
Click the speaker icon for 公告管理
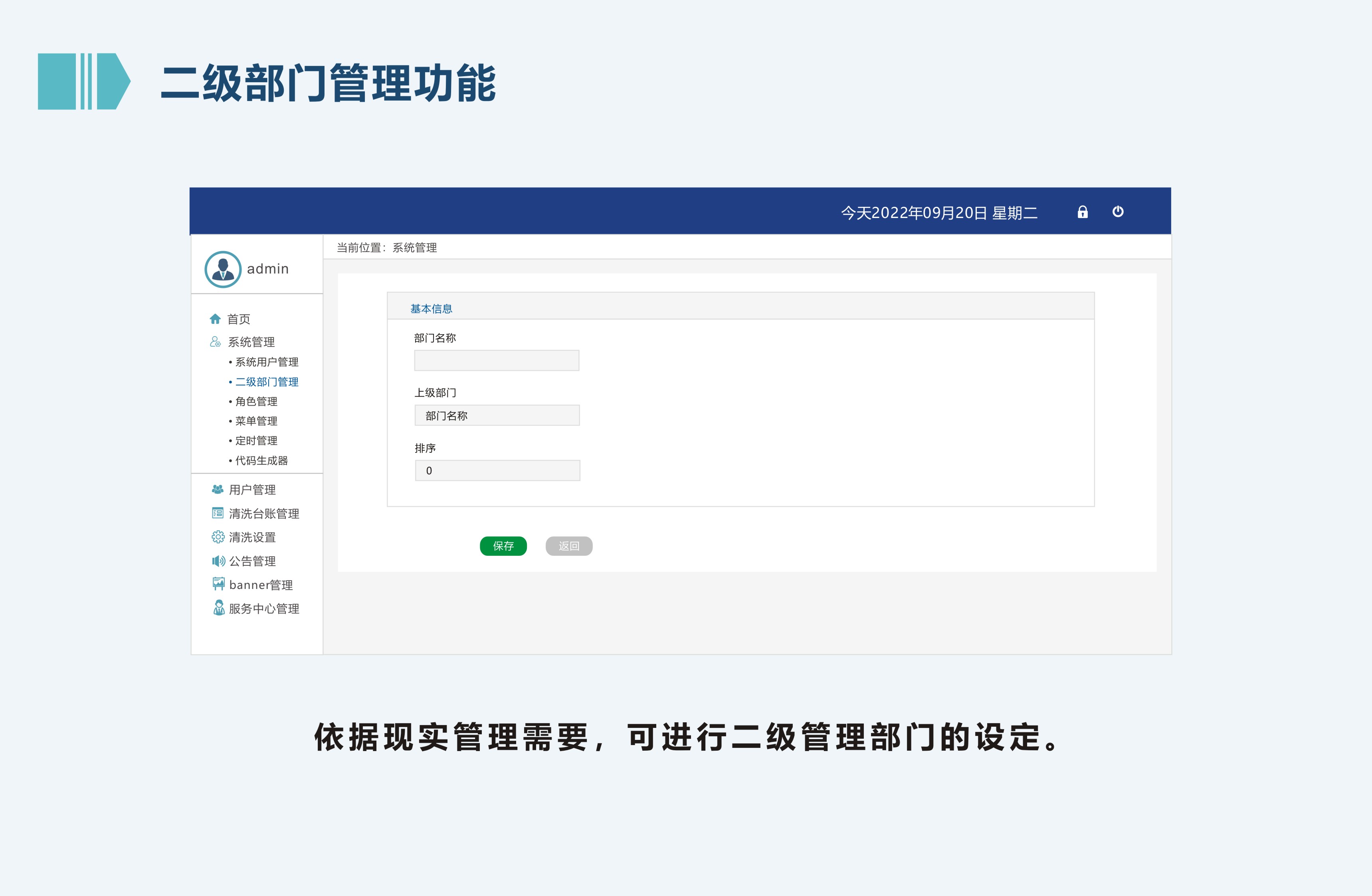tap(218, 561)
